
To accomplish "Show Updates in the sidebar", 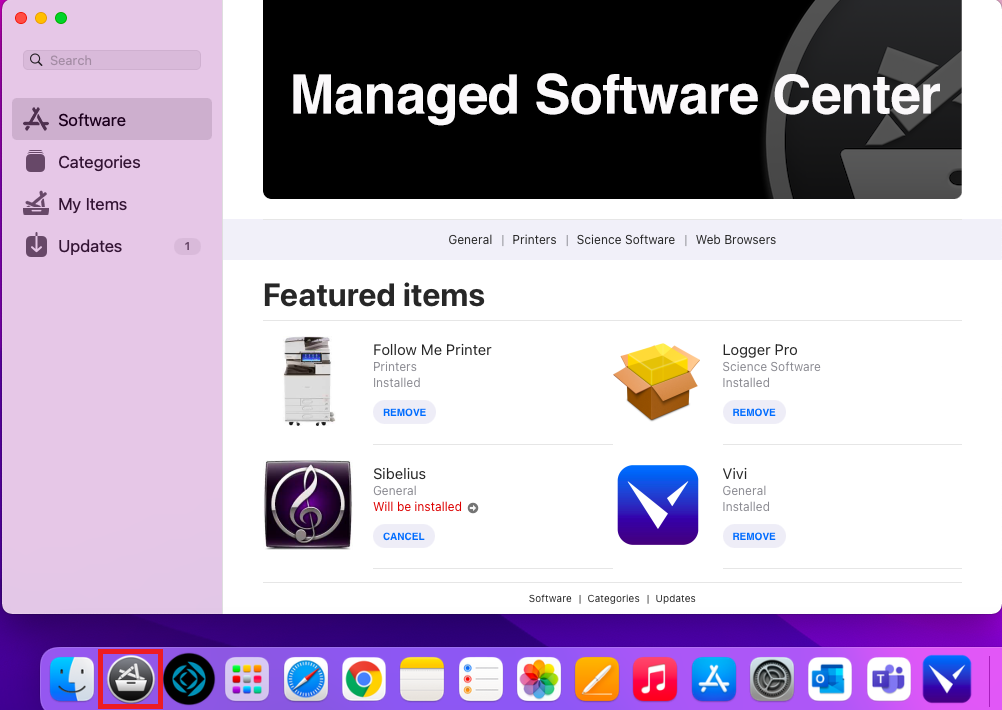I will pyautogui.click(x=112, y=246).
